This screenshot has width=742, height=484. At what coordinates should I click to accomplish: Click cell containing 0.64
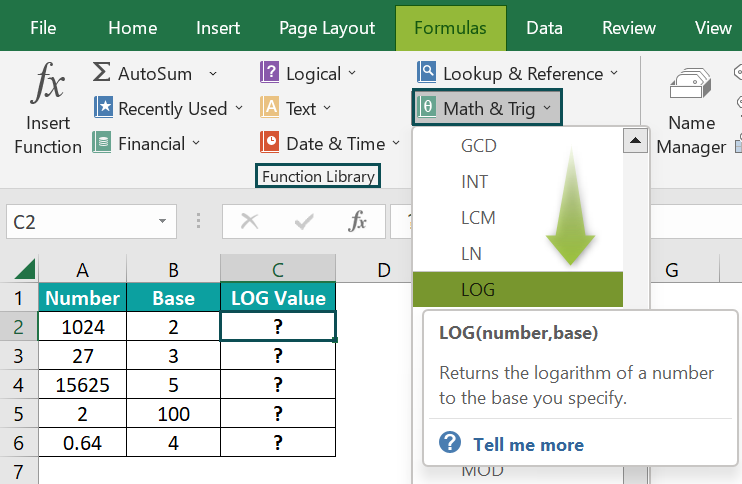[82, 443]
